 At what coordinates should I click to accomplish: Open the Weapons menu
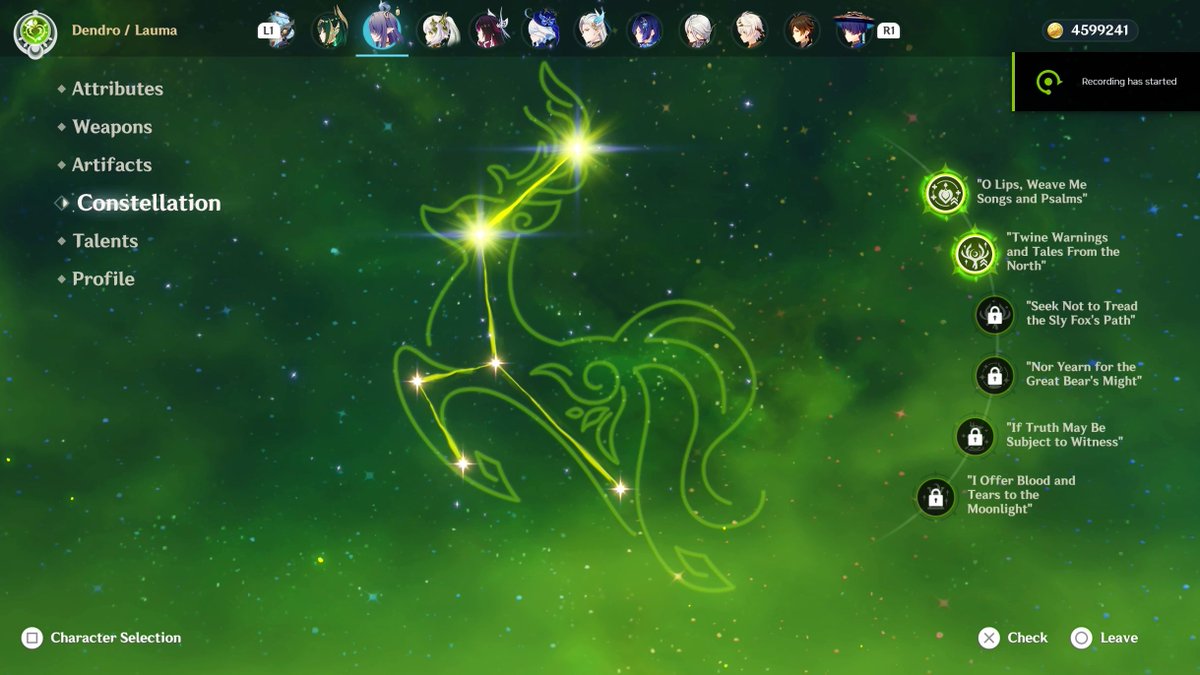(x=112, y=127)
